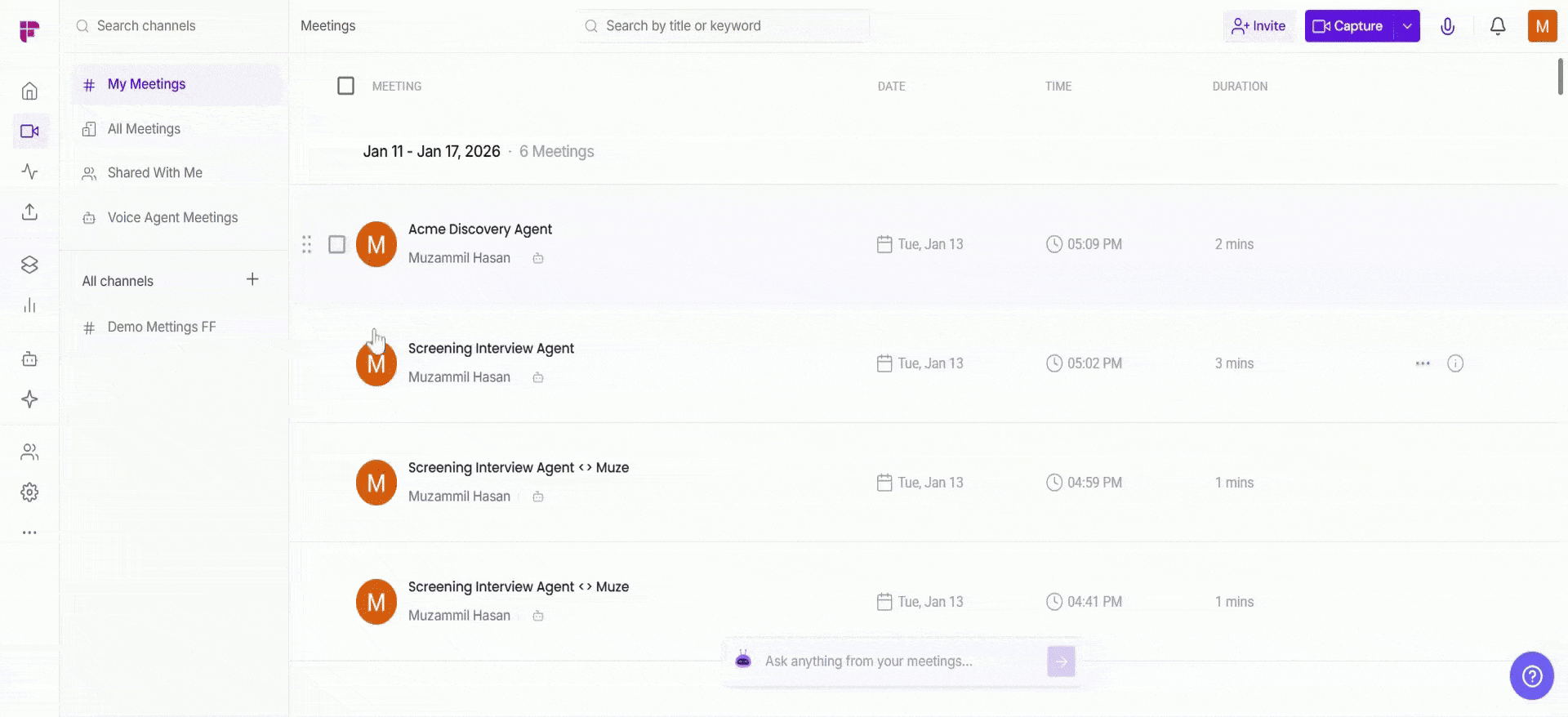Click the Capture button
Screen dimensions: 1568x717
point(1349,26)
